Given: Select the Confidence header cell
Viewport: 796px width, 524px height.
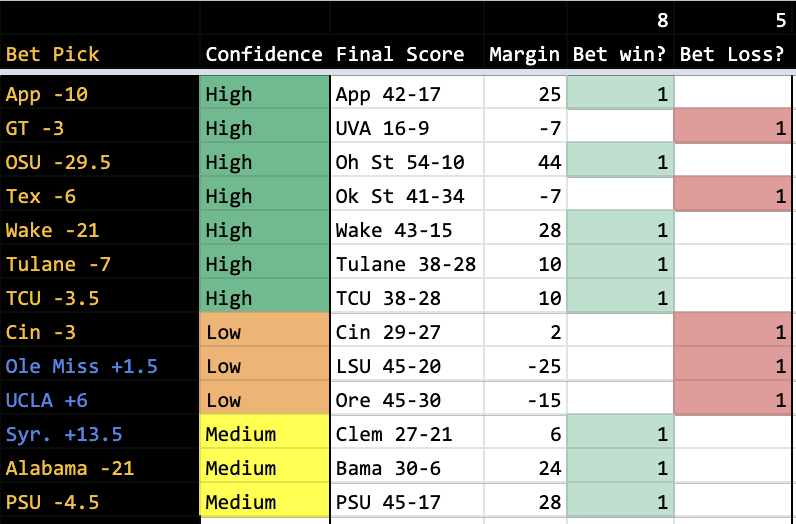Looking at the screenshot, I should coord(264,54).
